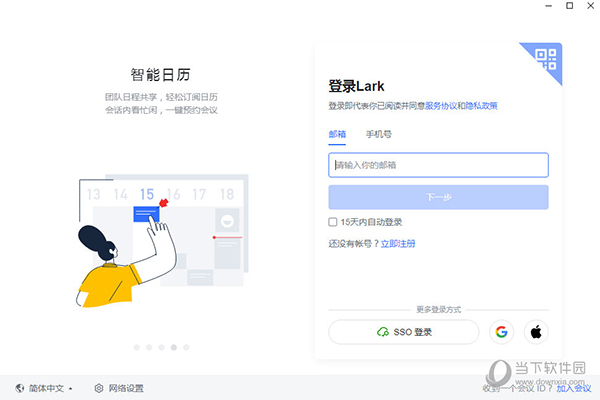
Task: Focus the email input field
Action: point(439,165)
